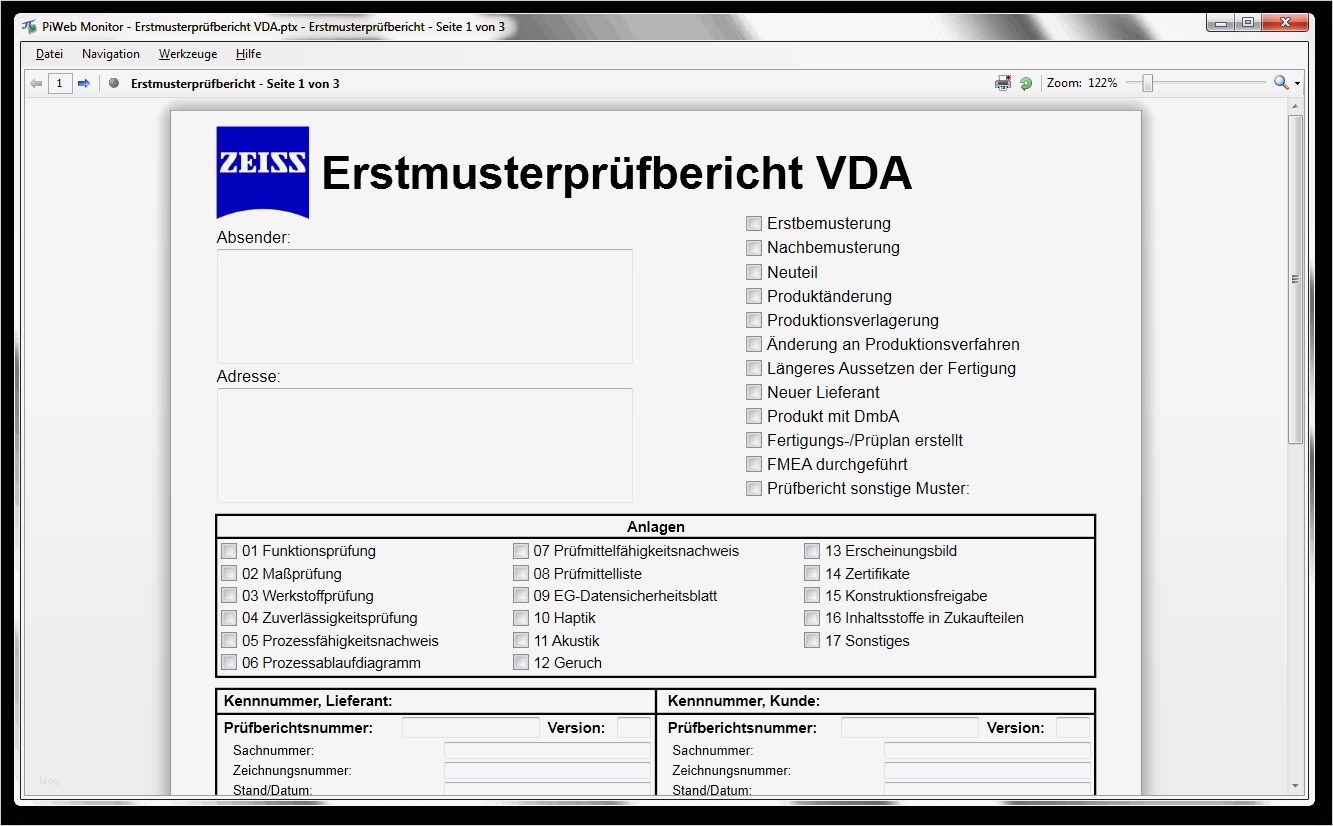Click the PiWeb Monitor title bar icon

coord(29,27)
